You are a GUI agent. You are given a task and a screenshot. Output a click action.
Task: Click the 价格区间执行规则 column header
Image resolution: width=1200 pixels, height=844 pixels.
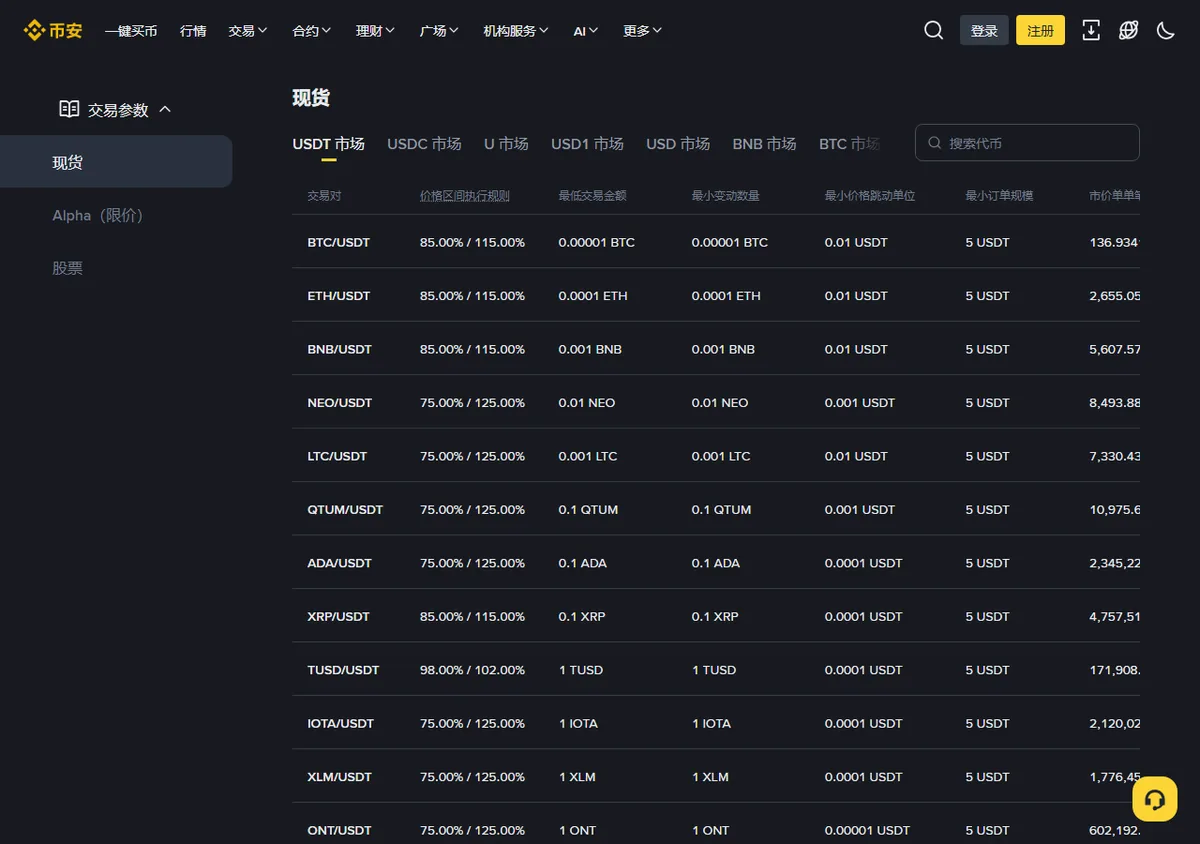point(465,196)
